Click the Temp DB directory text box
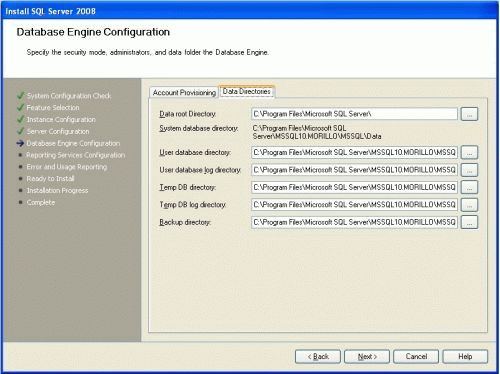500x374 pixels. pos(354,187)
